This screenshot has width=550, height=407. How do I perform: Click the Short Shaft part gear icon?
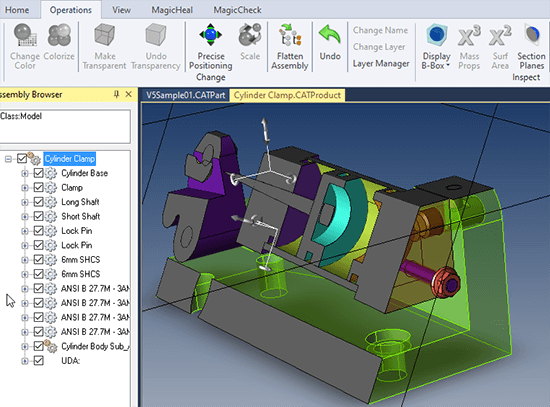click(51, 216)
